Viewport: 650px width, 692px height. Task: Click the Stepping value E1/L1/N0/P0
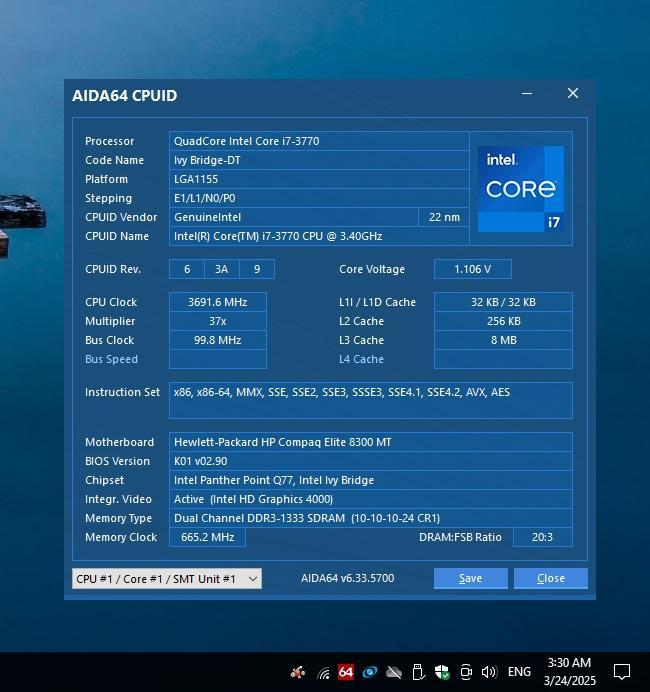pos(319,198)
